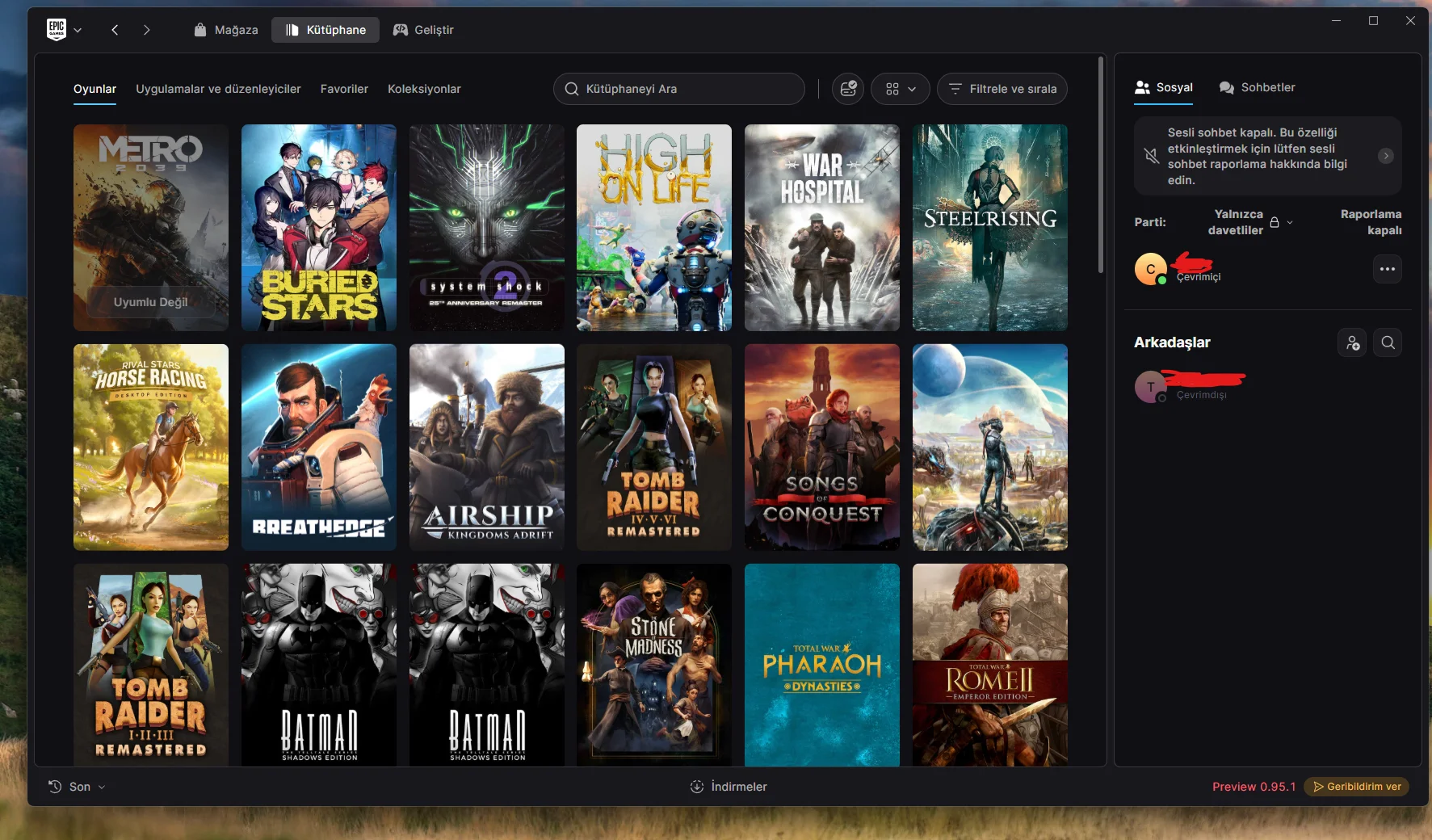The height and width of the screenshot is (840, 1432).
Task: Select offline friend avatar T
Action: 1150,387
